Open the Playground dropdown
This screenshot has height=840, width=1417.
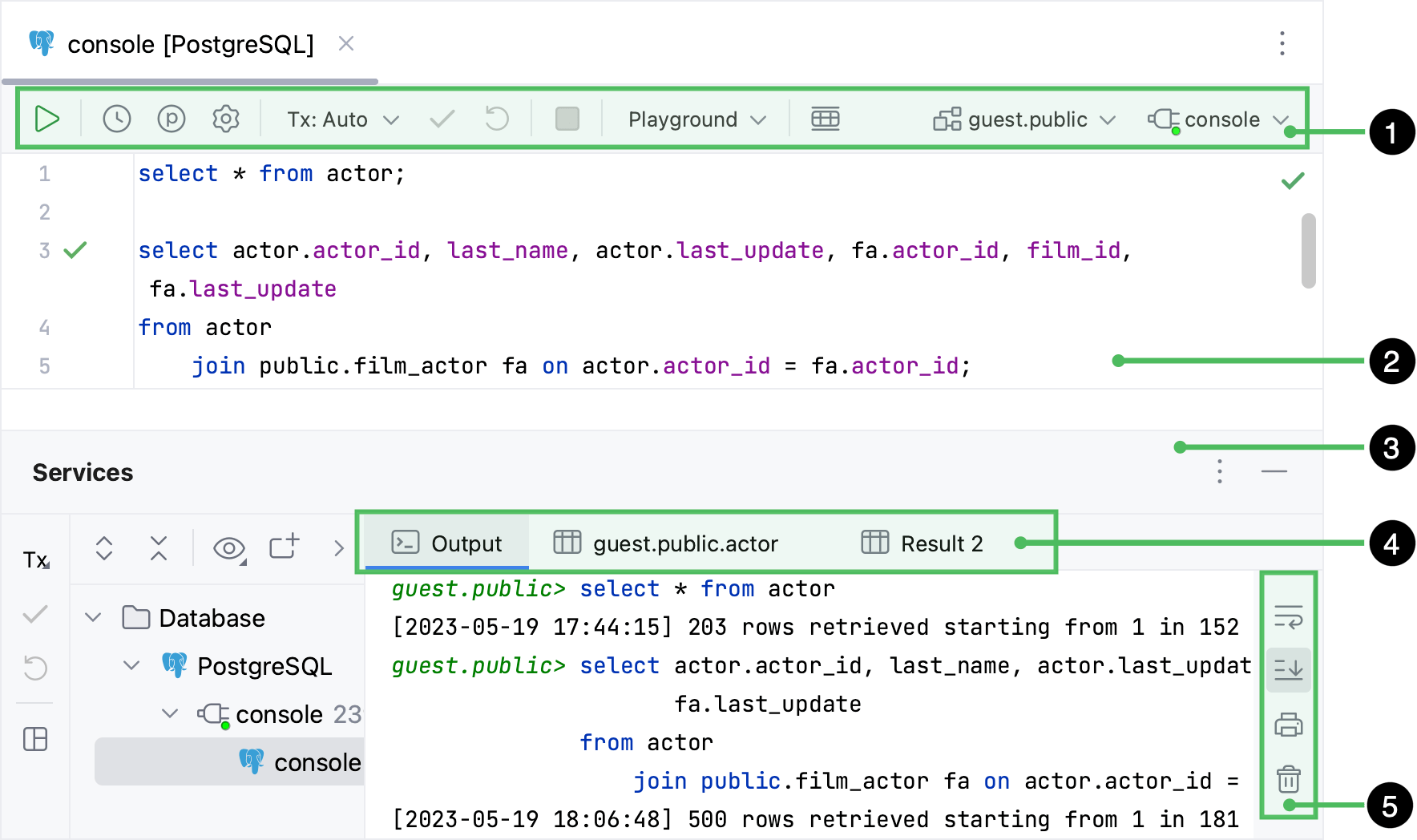click(x=692, y=119)
